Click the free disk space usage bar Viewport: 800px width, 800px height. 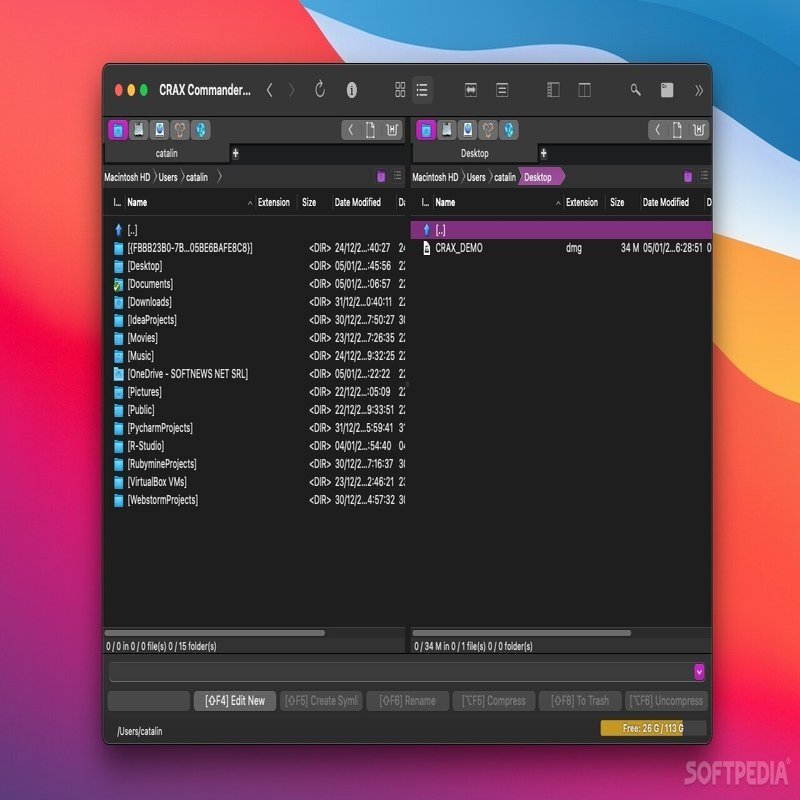pyautogui.click(x=653, y=728)
